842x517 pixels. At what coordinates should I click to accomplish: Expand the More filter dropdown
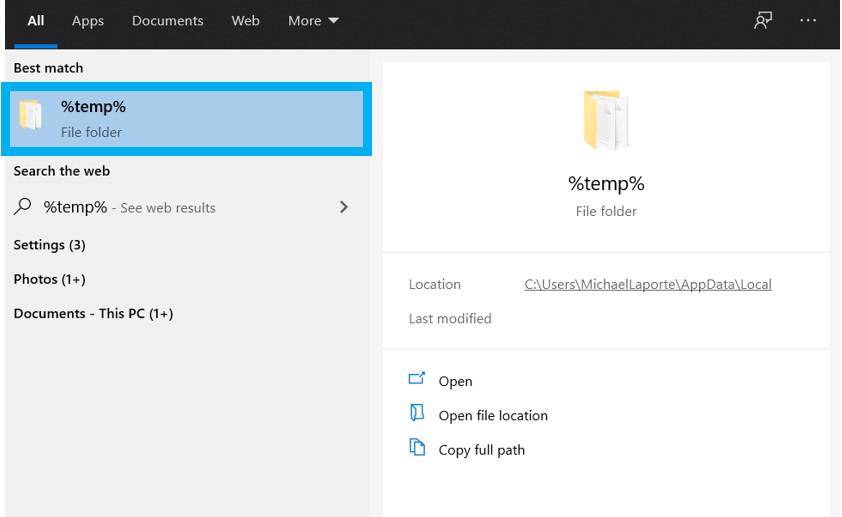point(313,21)
